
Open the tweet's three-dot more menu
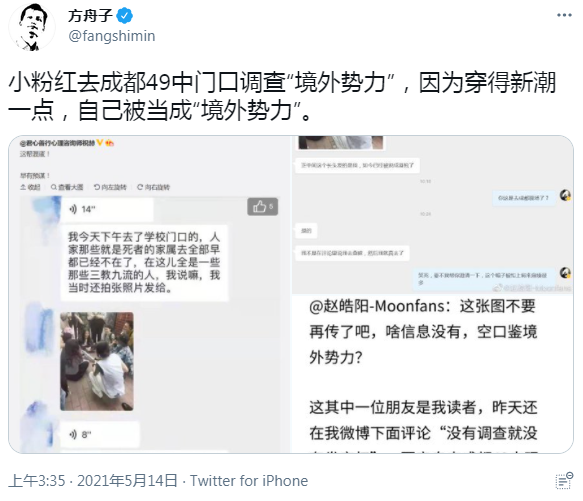click(x=564, y=15)
